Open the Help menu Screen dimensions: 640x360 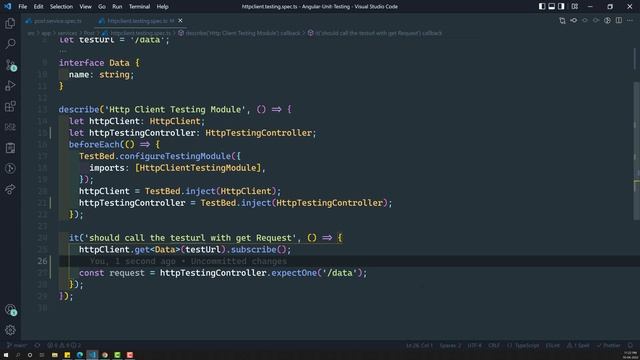(x=162, y=7)
